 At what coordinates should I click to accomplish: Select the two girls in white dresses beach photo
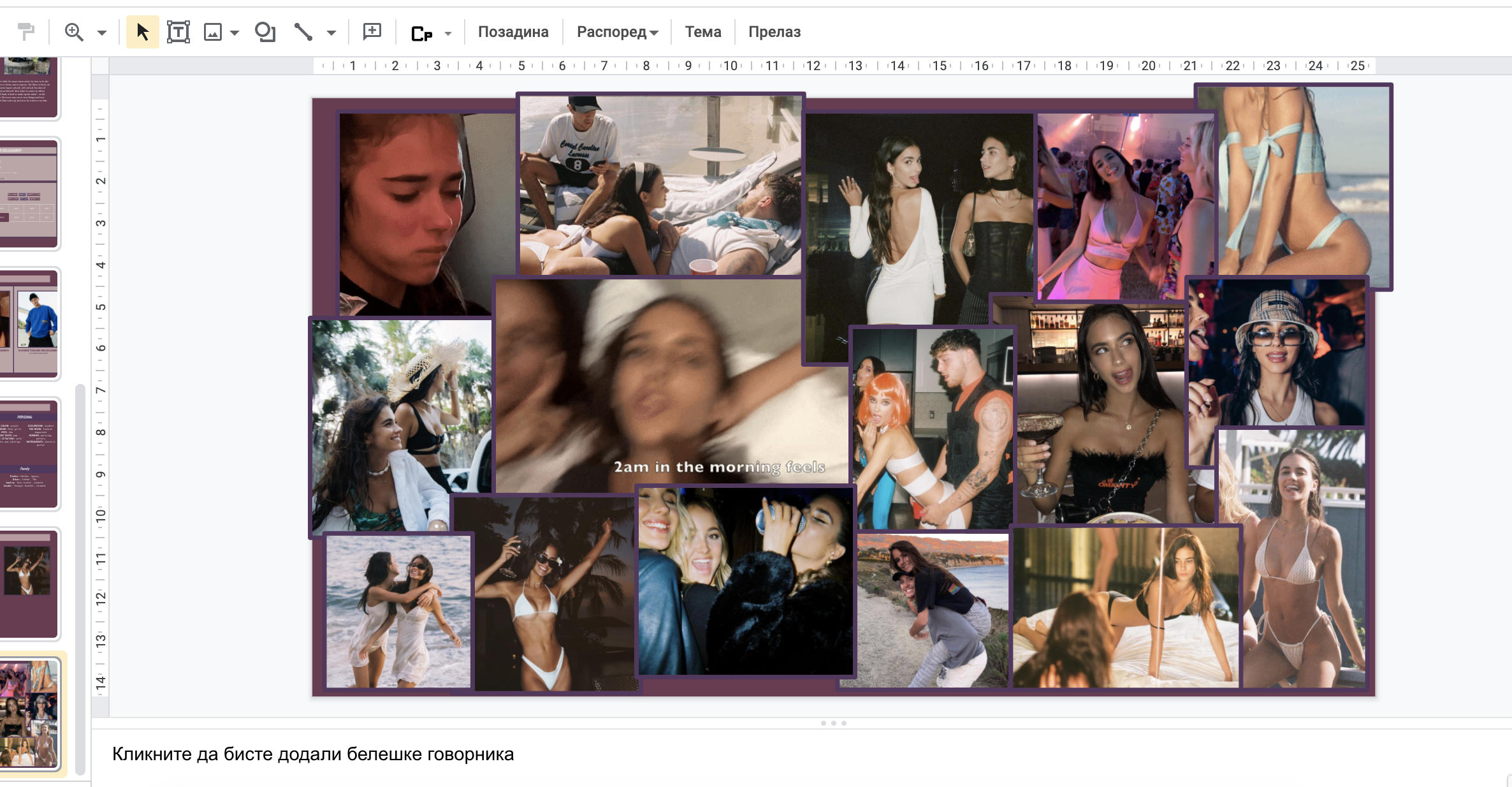pos(399,612)
